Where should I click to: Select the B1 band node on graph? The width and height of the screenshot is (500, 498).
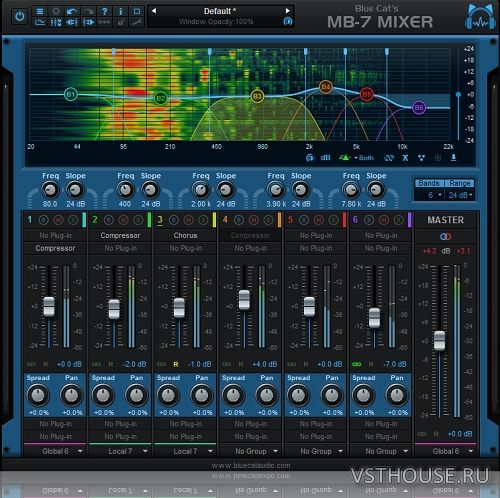70,94
